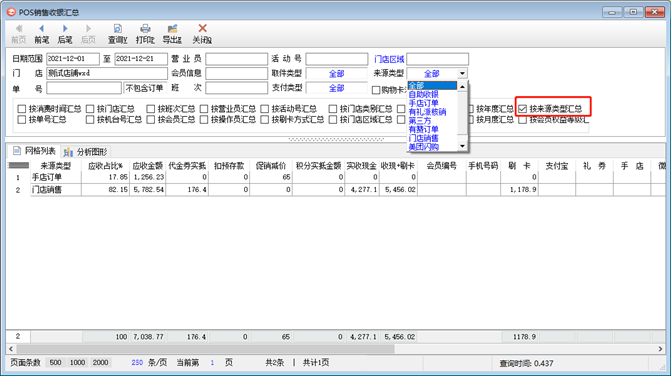
Task: Toggle 按消费时间汇总 checkbox
Action: click(22, 109)
